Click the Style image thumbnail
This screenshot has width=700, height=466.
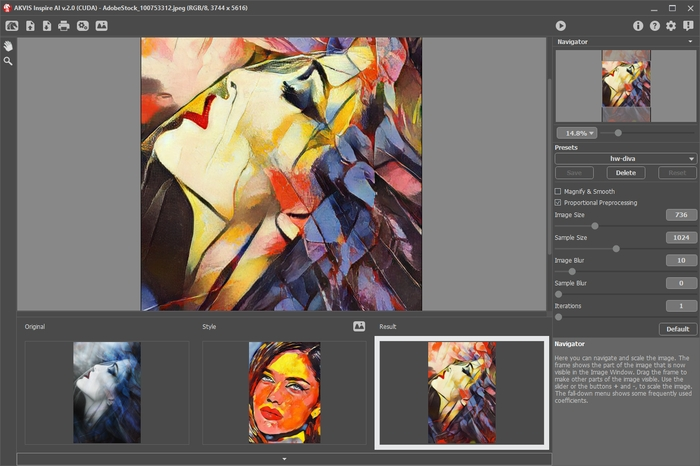coord(284,392)
